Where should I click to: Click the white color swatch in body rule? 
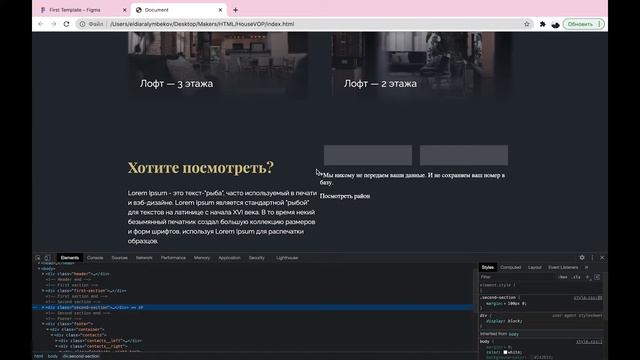[505, 352]
